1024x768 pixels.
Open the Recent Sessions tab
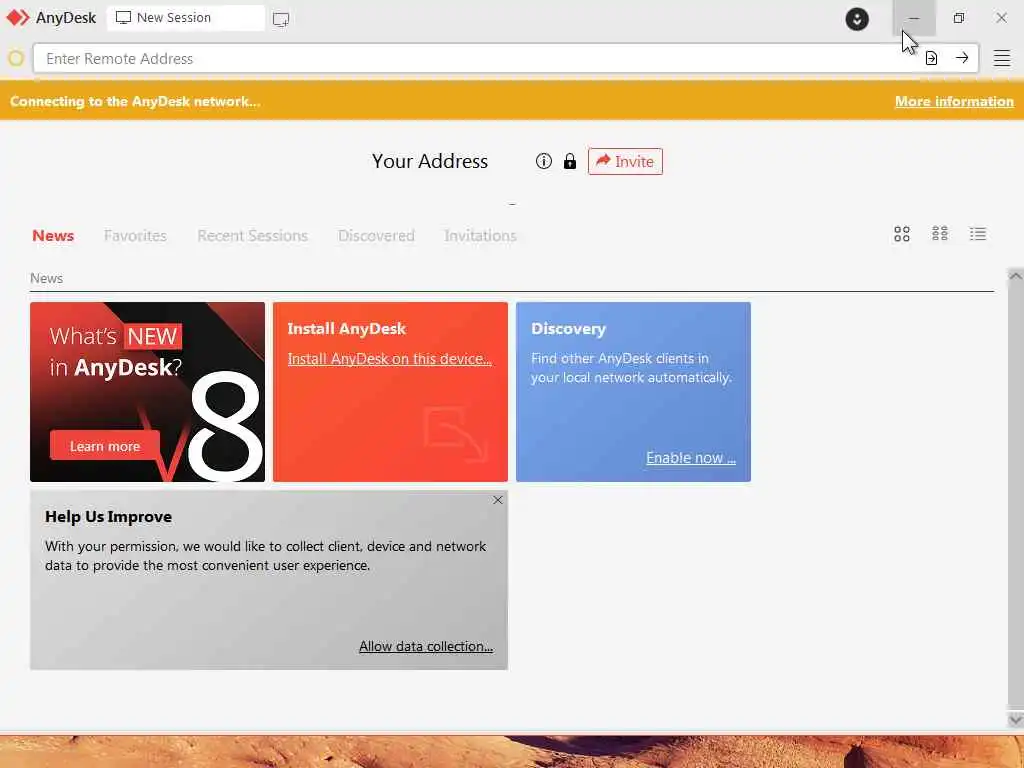(x=252, y=236)
